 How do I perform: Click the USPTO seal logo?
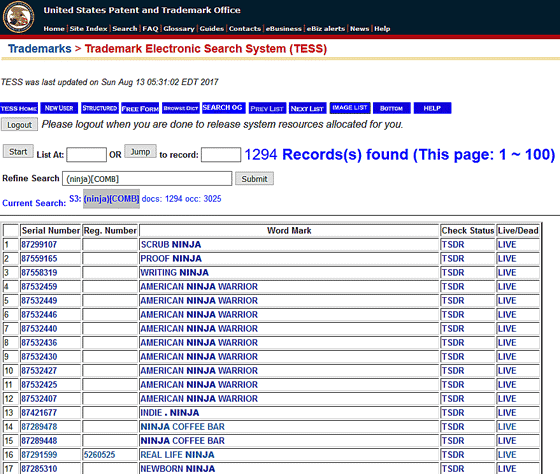pyautogui.click(x=18, y=17)
